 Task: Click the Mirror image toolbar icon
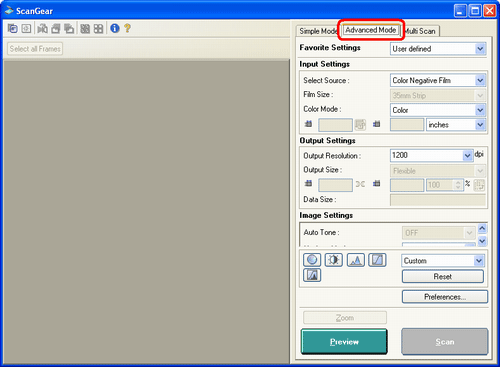(x=42, y=29)
